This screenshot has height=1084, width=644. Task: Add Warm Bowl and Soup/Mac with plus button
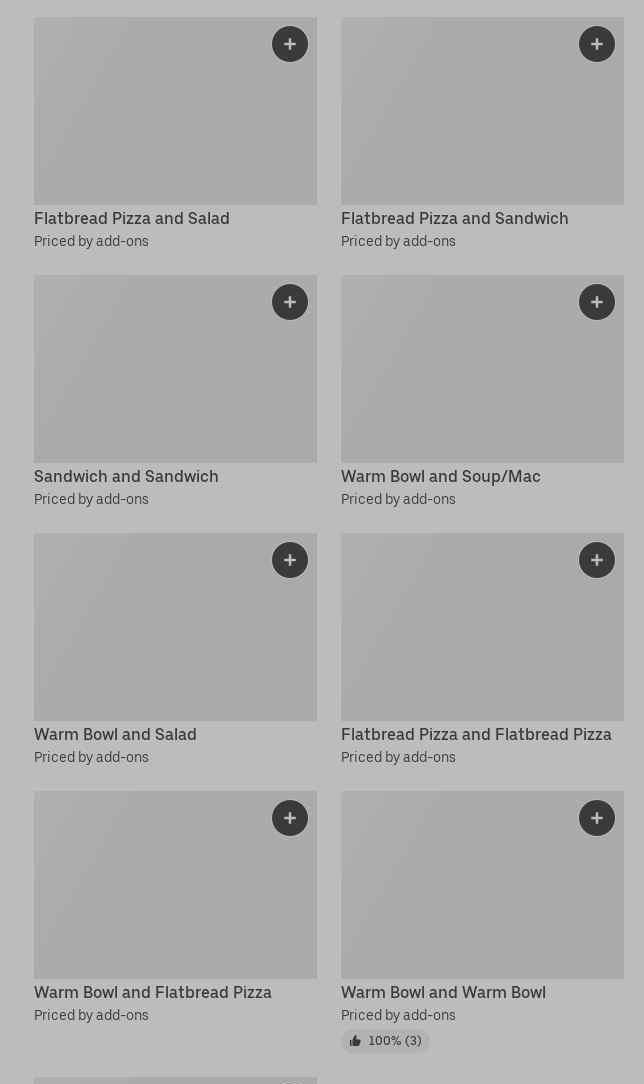(597, 302)
